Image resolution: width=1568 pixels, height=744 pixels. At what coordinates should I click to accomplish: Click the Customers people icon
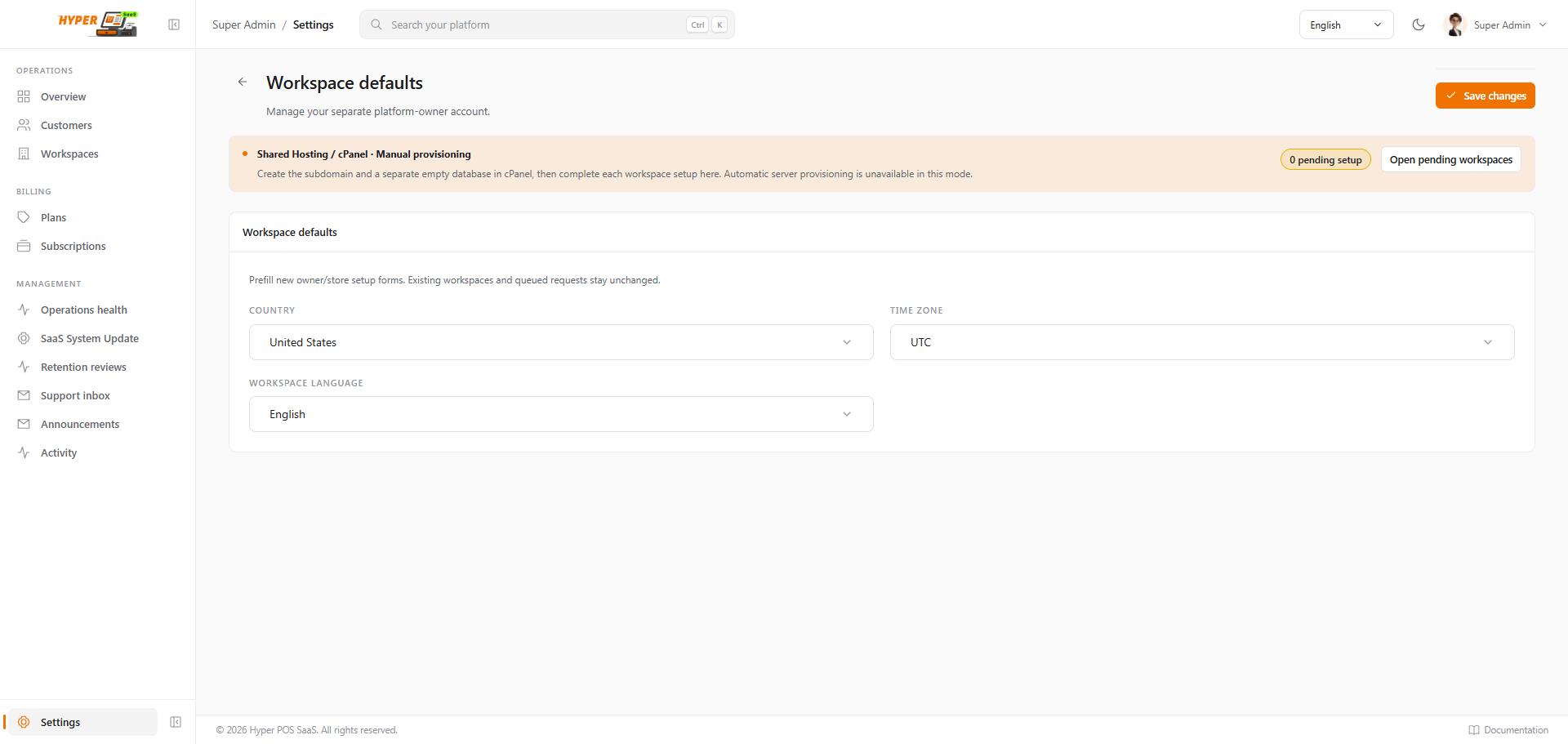tap(24, 125)
